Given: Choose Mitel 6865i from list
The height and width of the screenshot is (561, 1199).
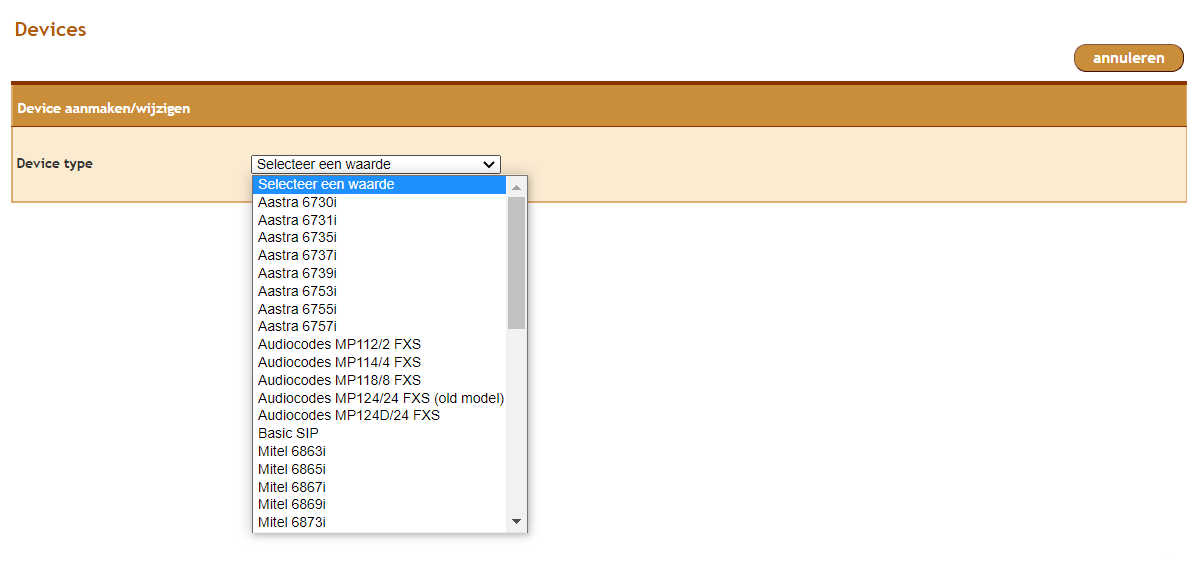Looking at the screenshot, I should (379, 469).
